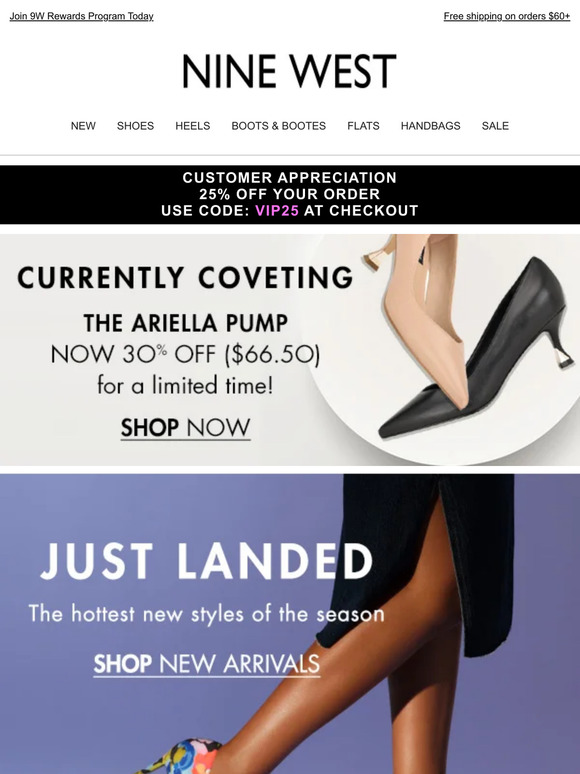Click the colorful floral shoe image
Image resolution: width=580 pixels, height=774 pixels.
click(x=184, y=758)
